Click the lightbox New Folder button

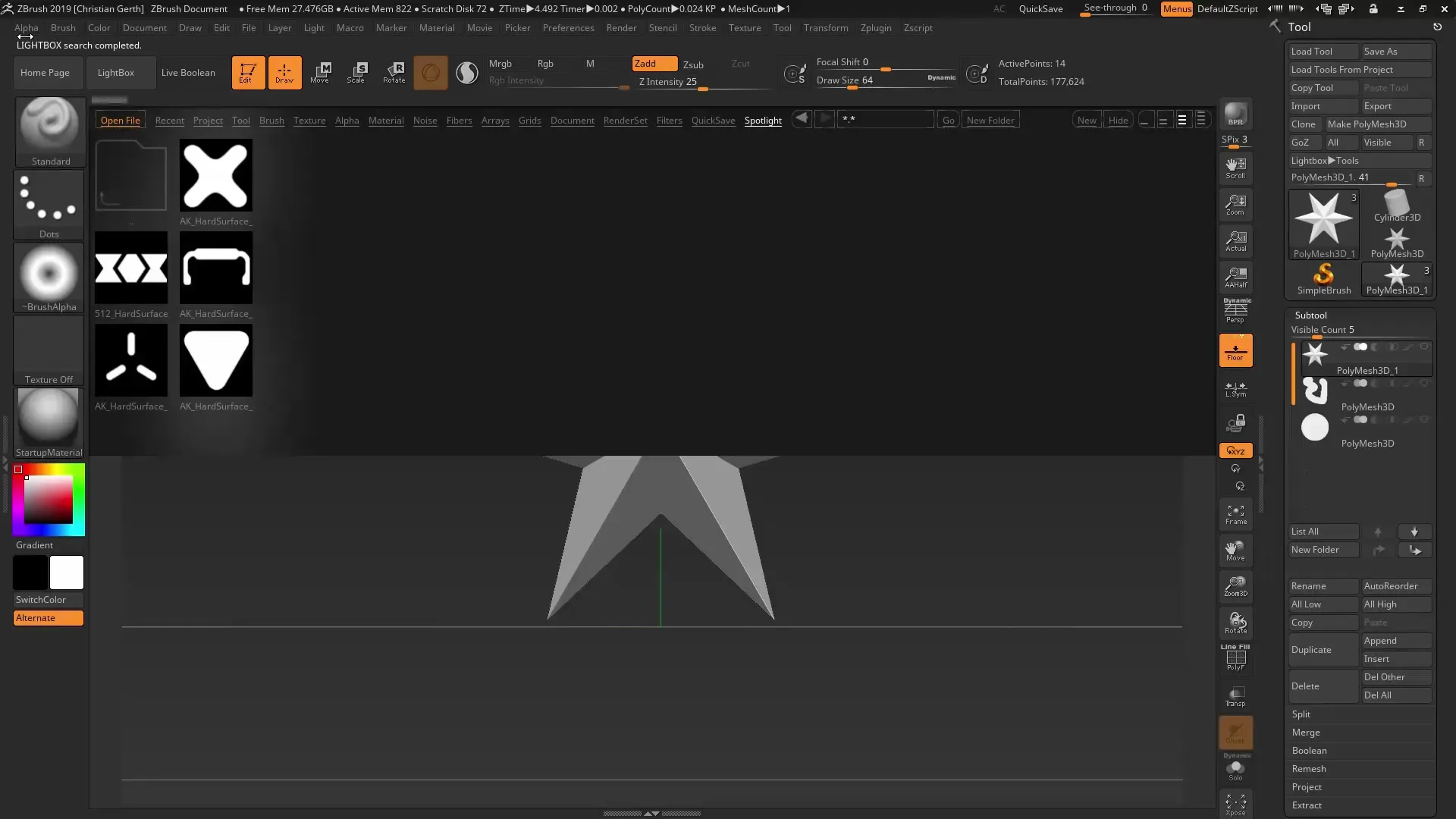(990, 120)
